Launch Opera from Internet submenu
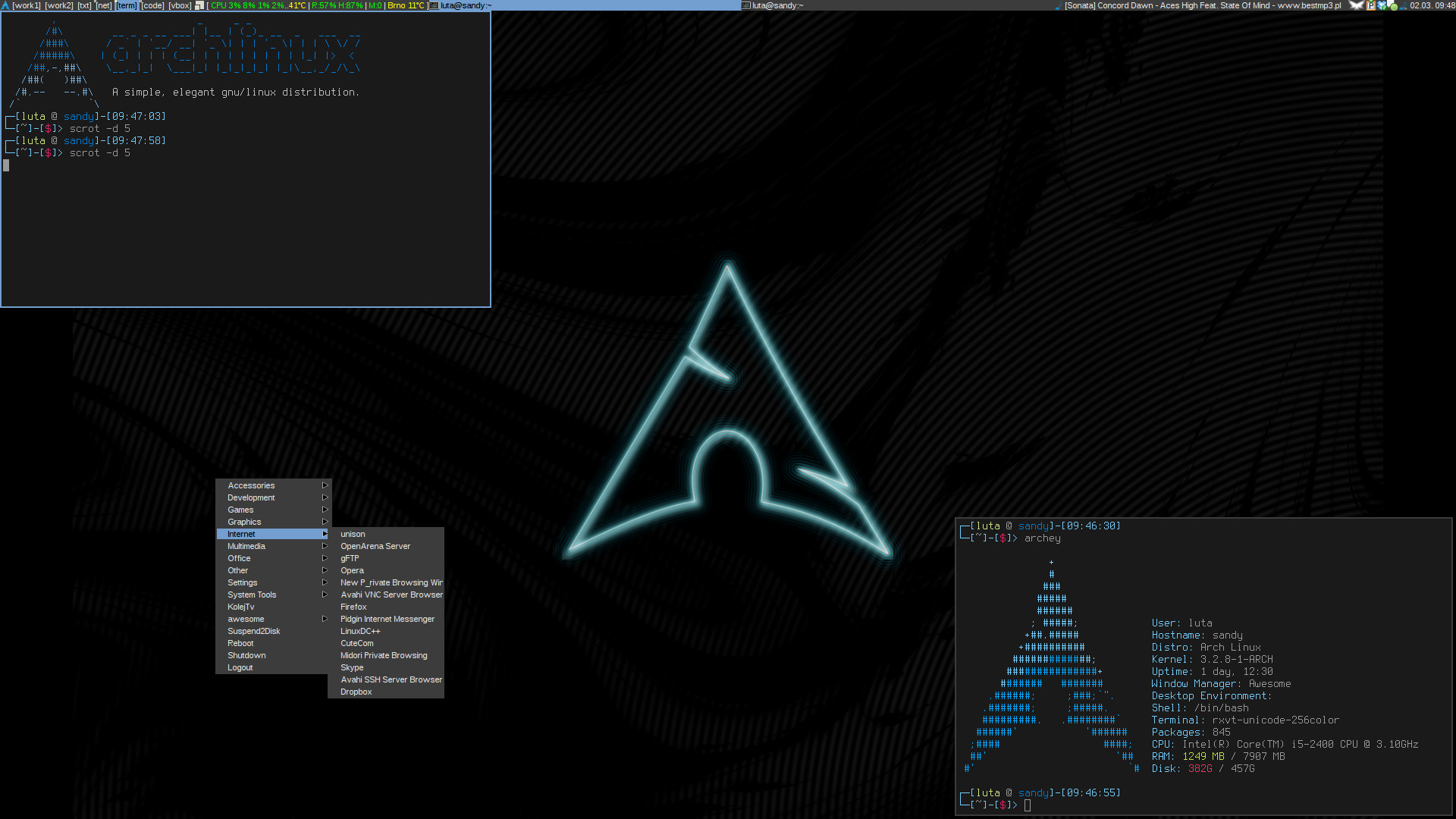Image resolution: width=1456 pixels, height=819 pixels. 386,570
